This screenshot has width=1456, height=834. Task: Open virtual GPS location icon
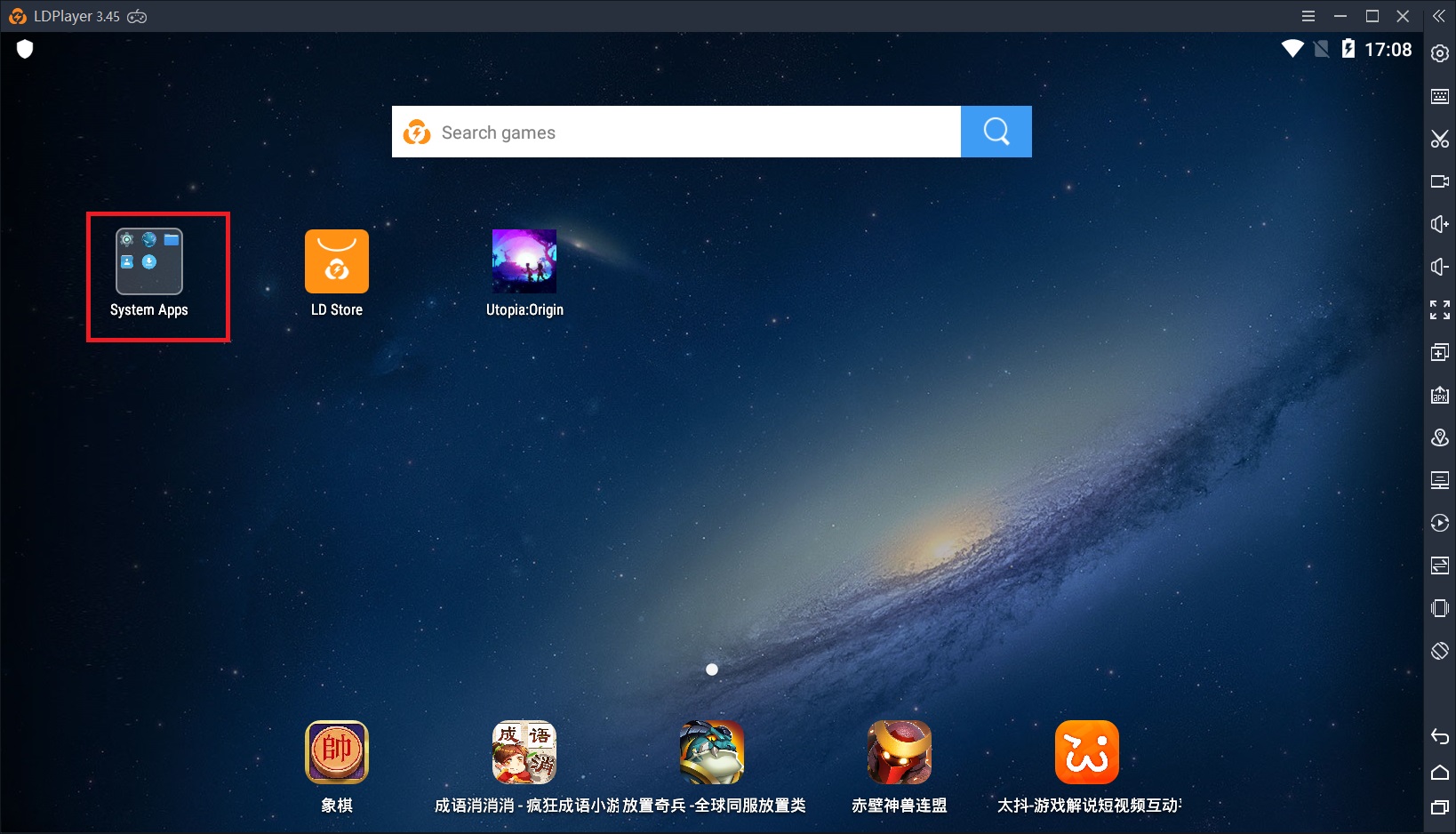[x=1439, y=437]
